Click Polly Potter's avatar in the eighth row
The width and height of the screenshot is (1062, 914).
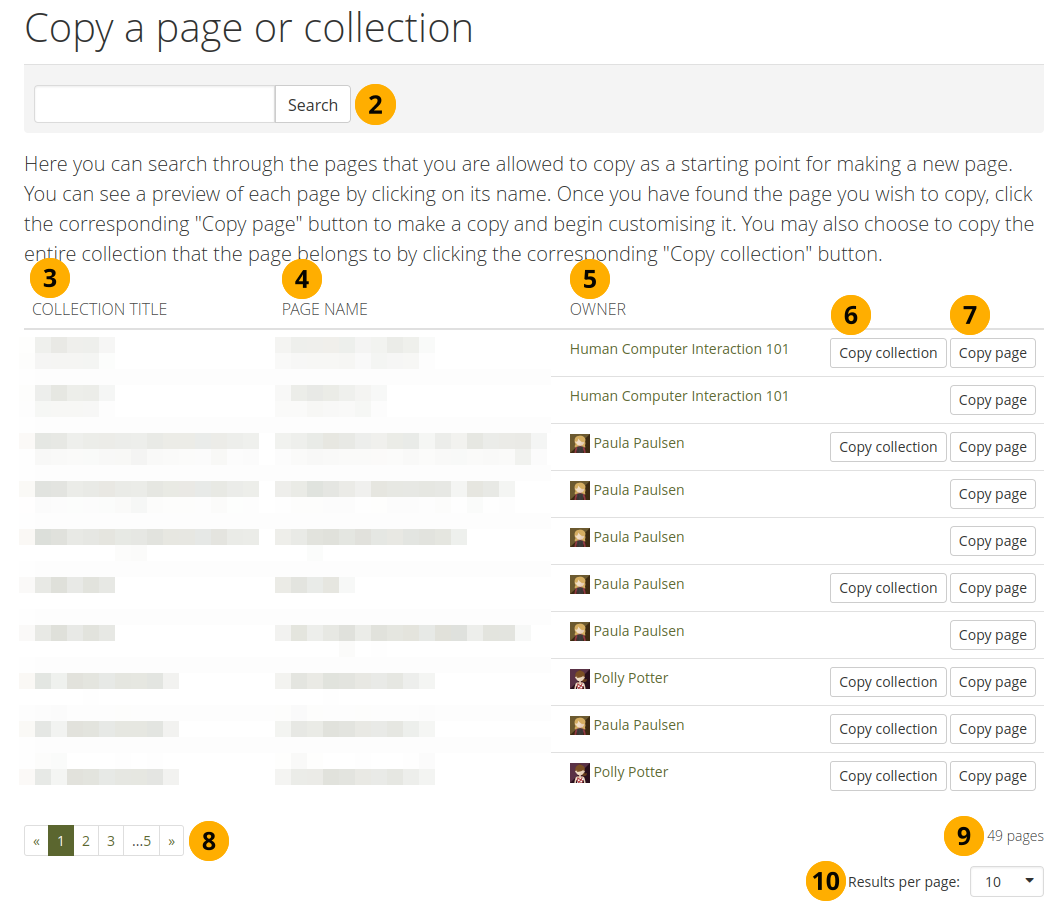(579, 679)
